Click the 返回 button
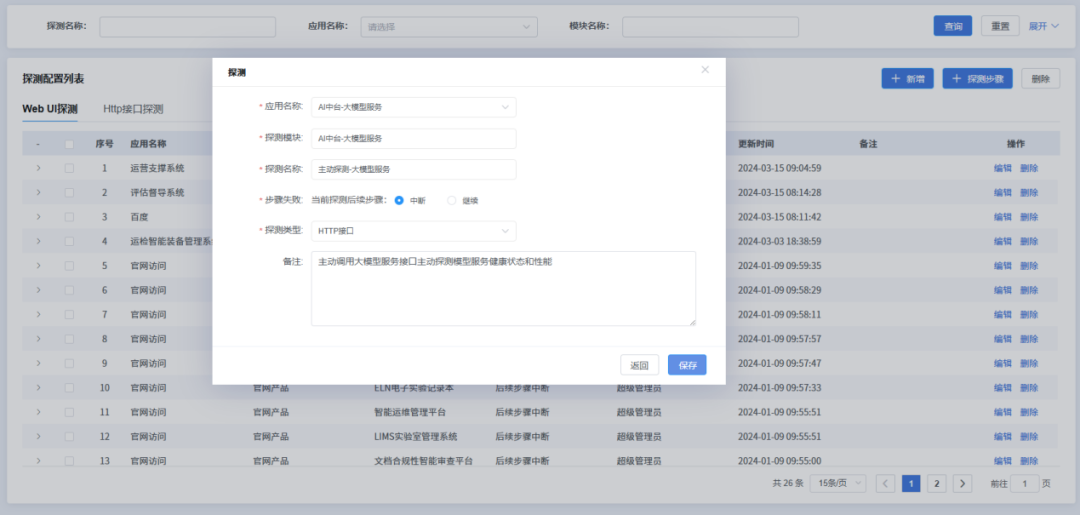 (640, 365)
